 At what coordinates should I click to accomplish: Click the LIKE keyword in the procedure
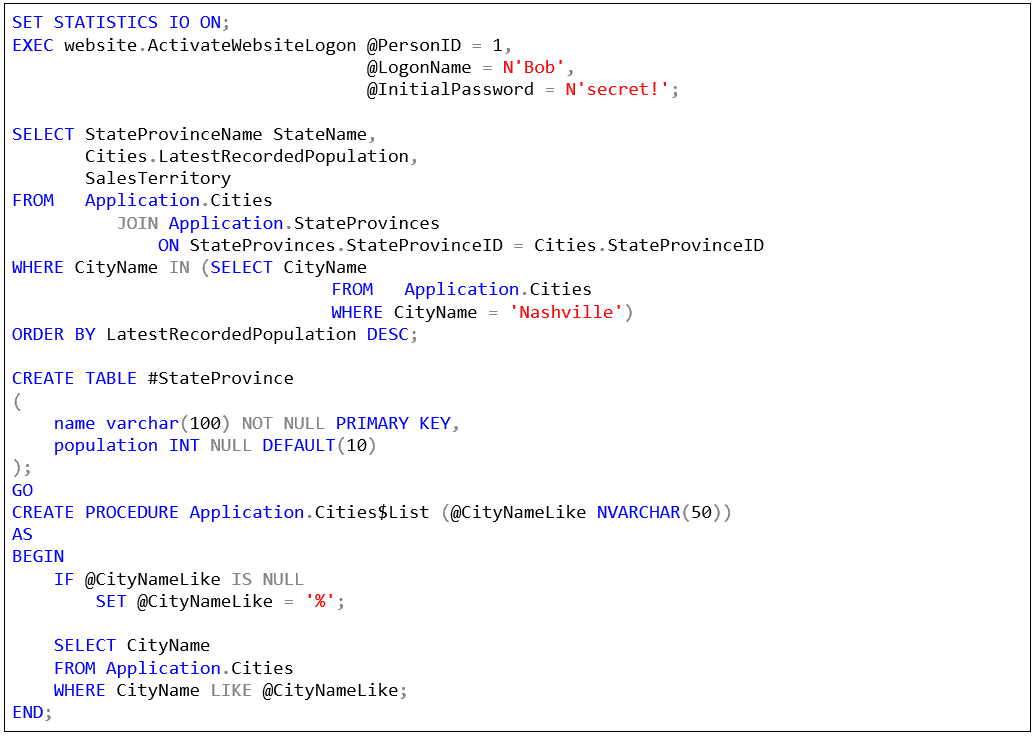tap(231, 691)
